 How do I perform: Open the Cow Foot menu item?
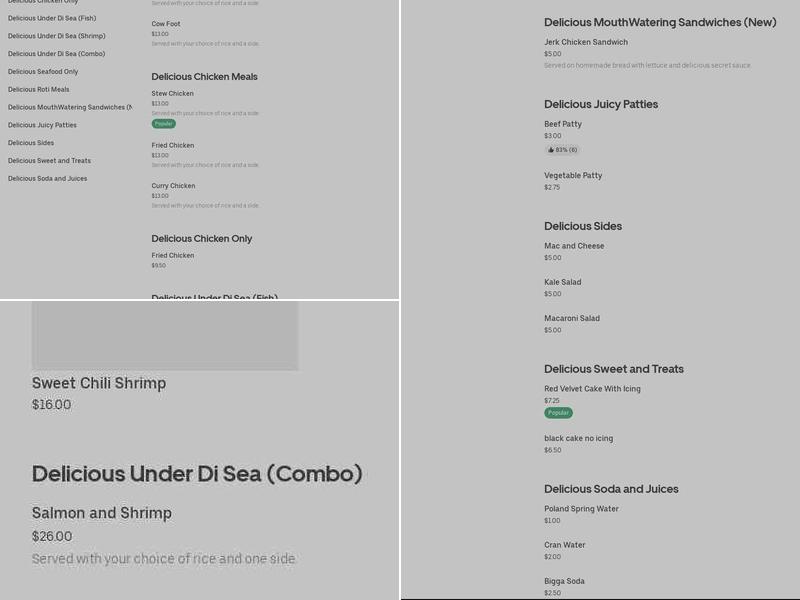pyautogui.click(x=166, y=24)
